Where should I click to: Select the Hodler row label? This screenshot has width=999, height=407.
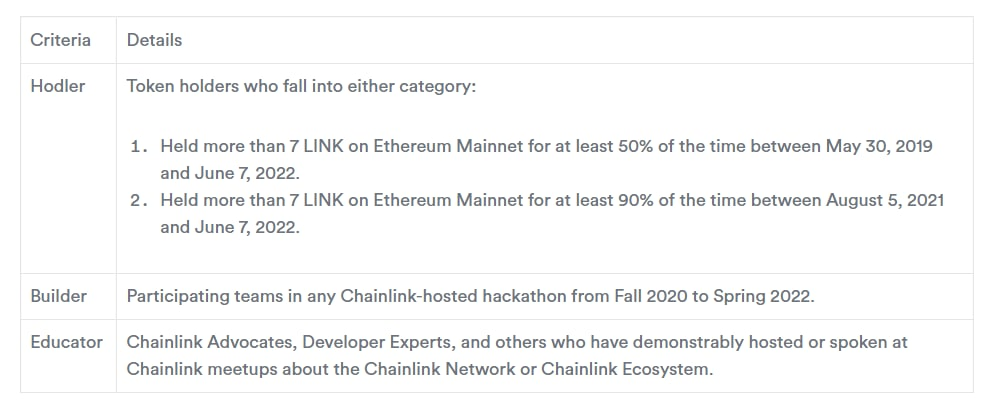pos(58,86)
